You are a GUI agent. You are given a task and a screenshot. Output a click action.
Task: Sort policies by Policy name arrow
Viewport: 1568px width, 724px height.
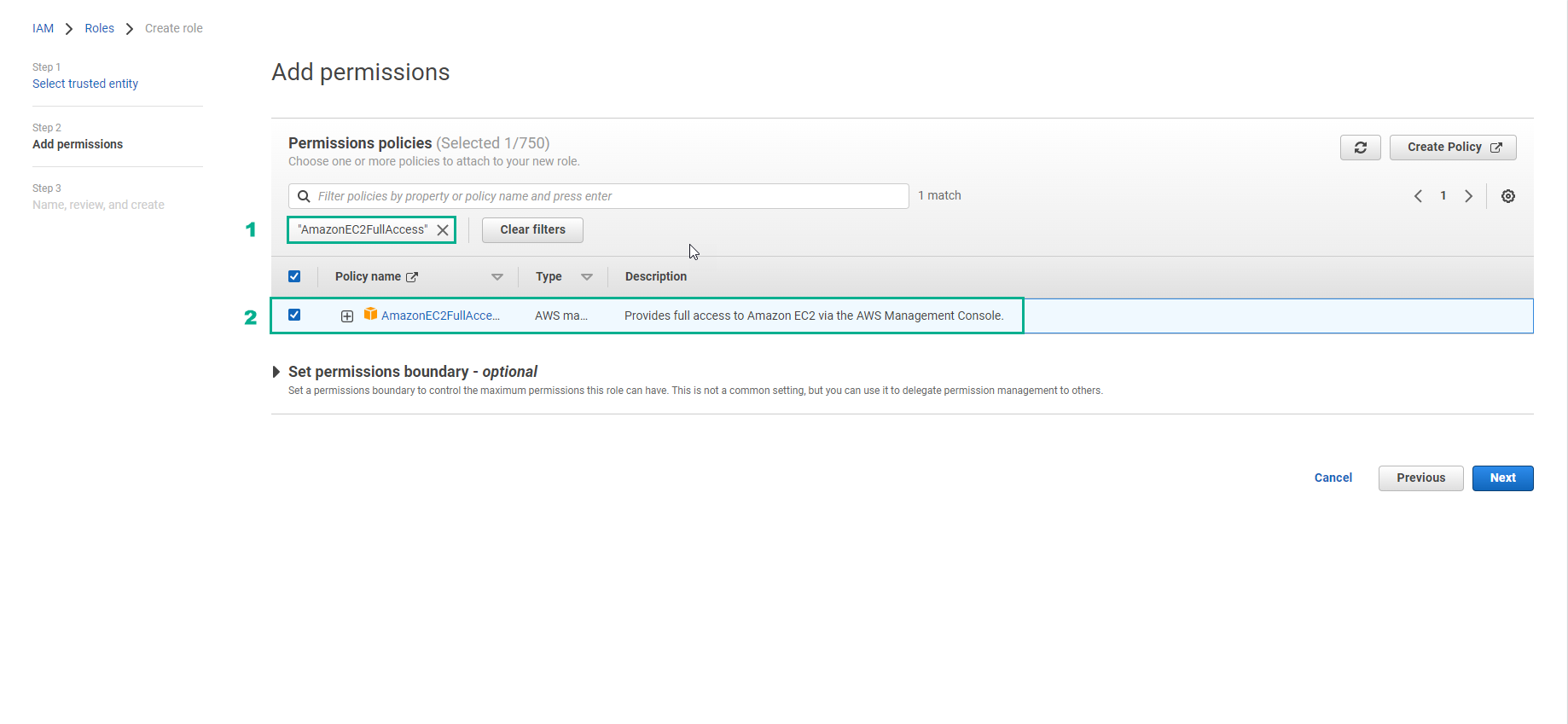[x=497, y=277]
